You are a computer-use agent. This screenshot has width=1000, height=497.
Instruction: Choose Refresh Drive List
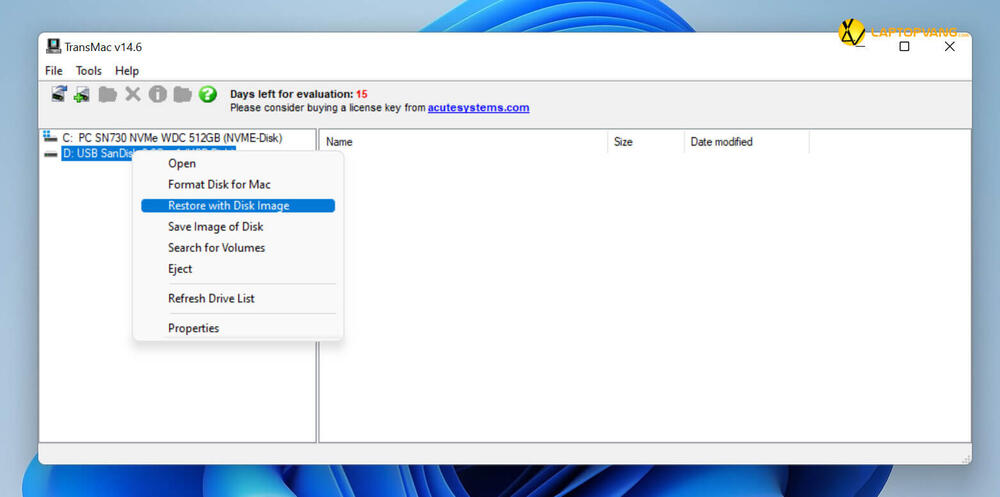238,298
